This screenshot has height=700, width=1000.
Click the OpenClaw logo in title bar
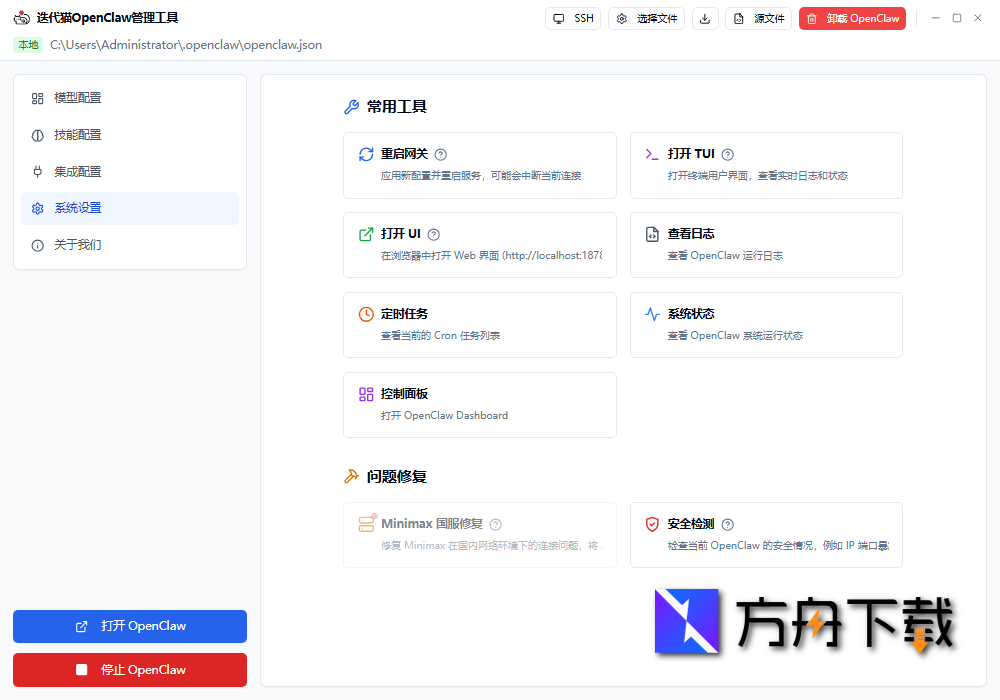tap(21, 17)
